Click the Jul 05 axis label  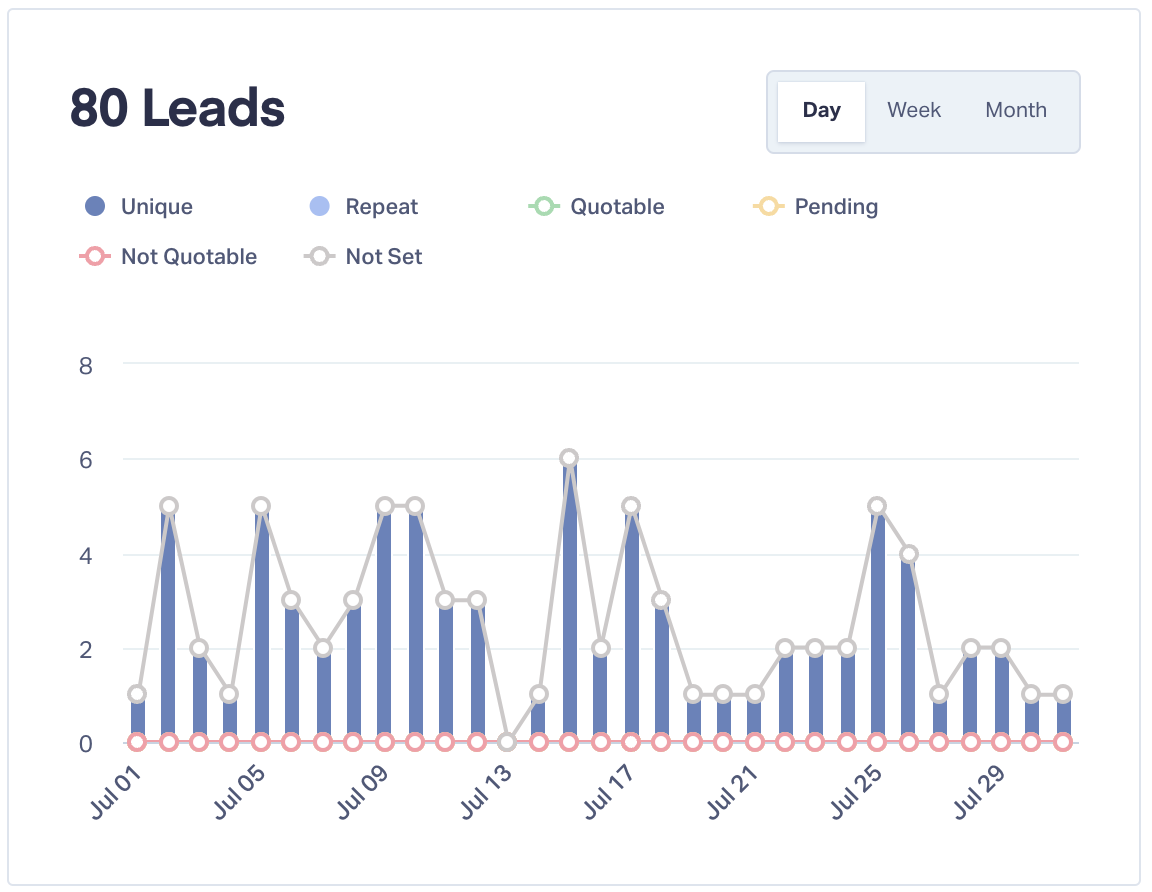(240, 791)
